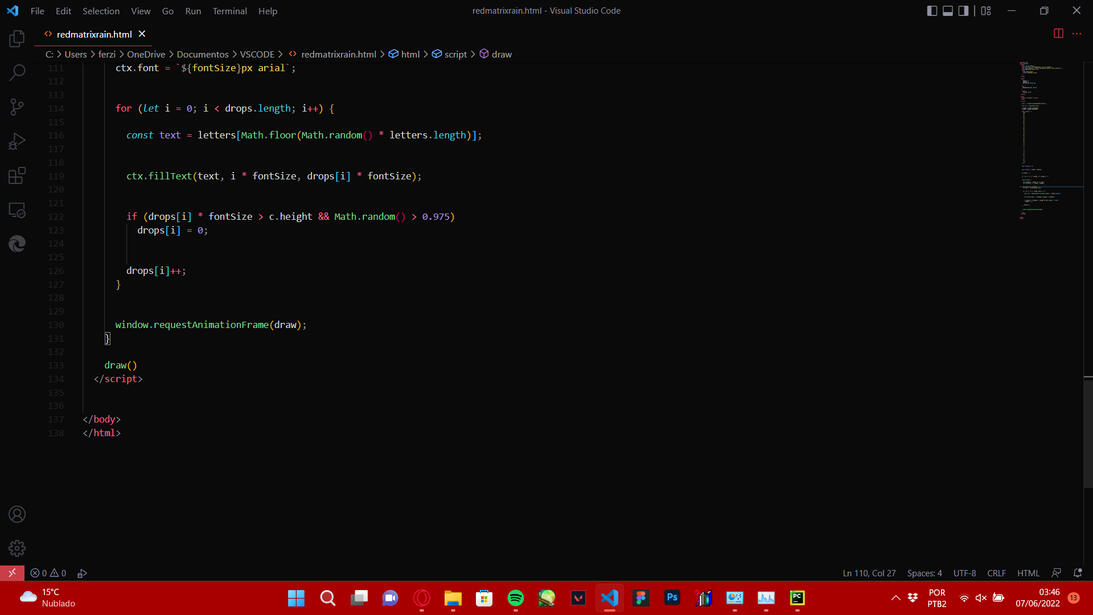
Task: Click the Microsoft Edge Tools icon in the sidebar
Action: (x=17, y=244)
